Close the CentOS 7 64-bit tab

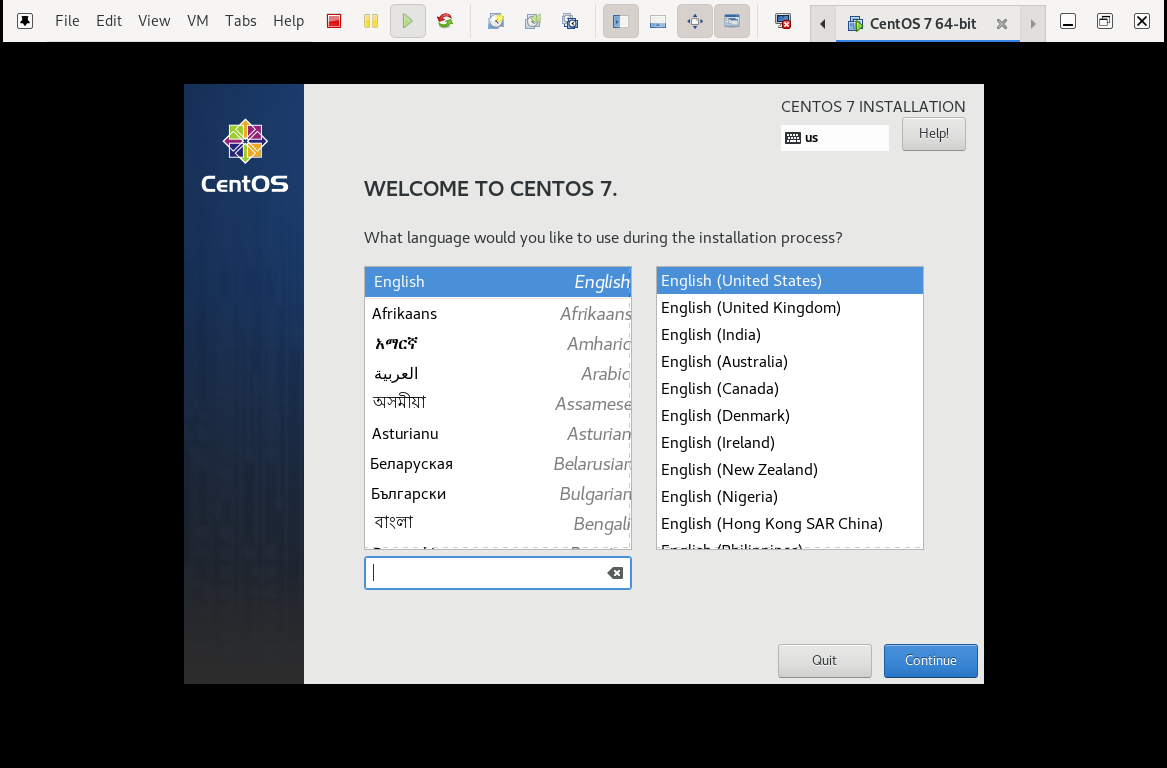click(1002, 24)
